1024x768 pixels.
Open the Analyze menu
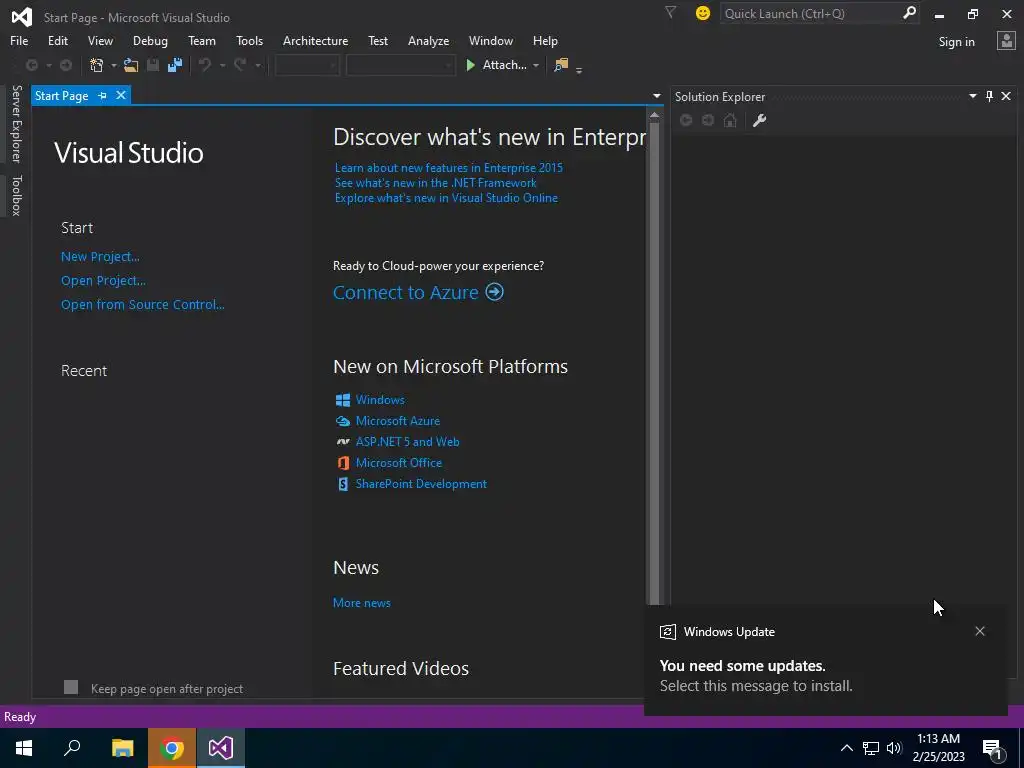click(x=428, y=40)
